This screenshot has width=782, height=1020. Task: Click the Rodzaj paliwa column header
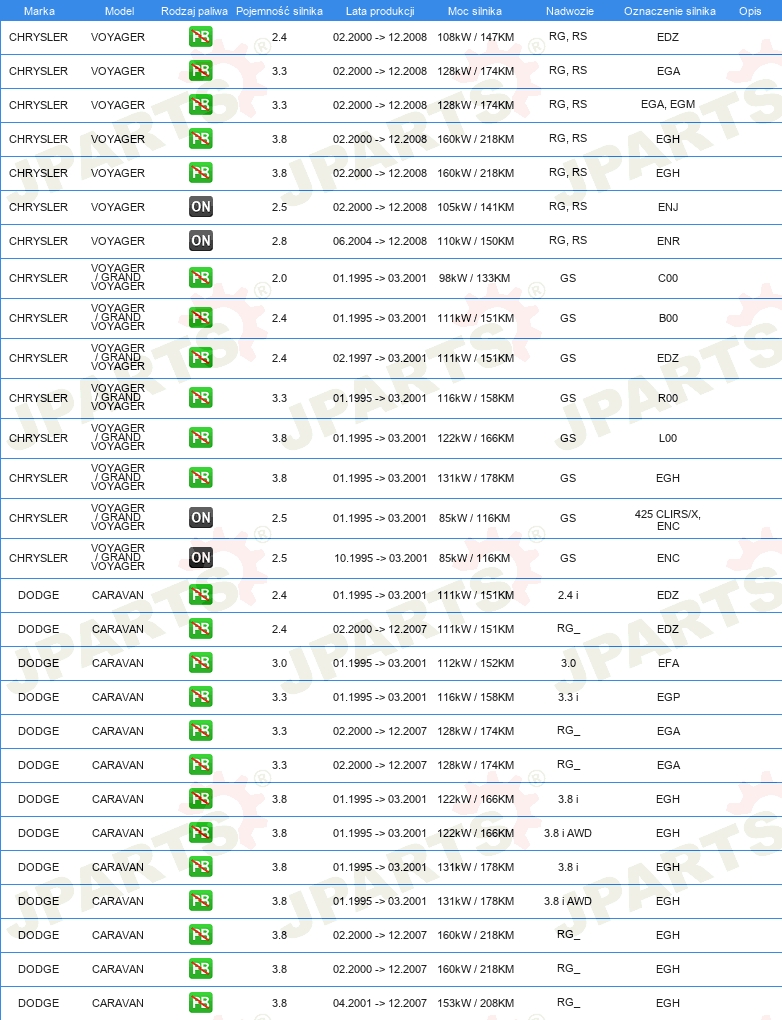(x=195, y=11)
